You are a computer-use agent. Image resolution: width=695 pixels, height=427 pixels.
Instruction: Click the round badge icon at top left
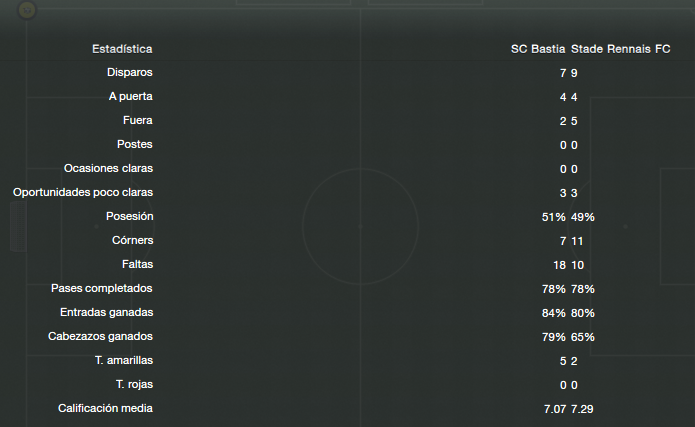[27, 10]
